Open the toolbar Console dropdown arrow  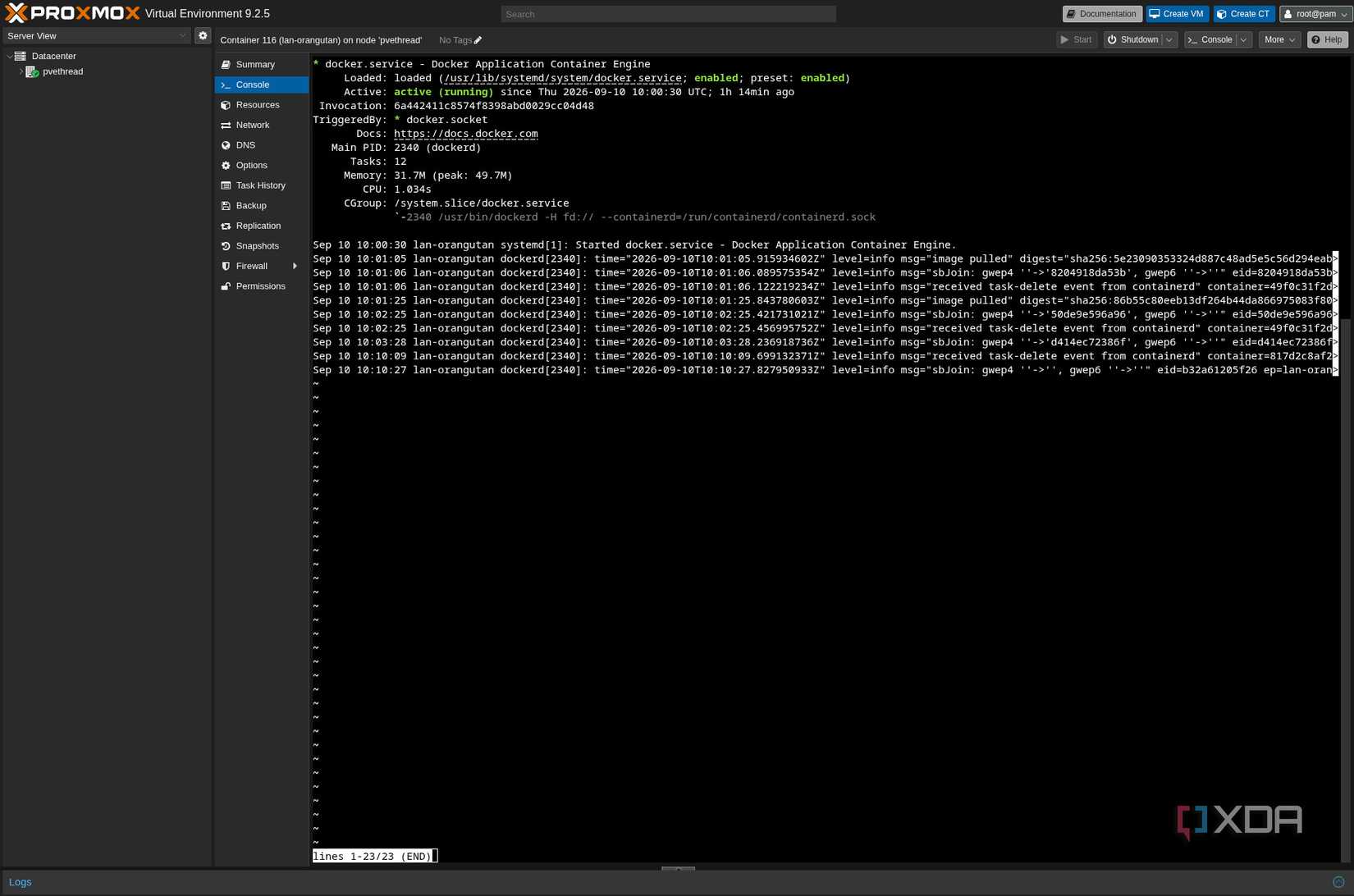(1244, 39)
